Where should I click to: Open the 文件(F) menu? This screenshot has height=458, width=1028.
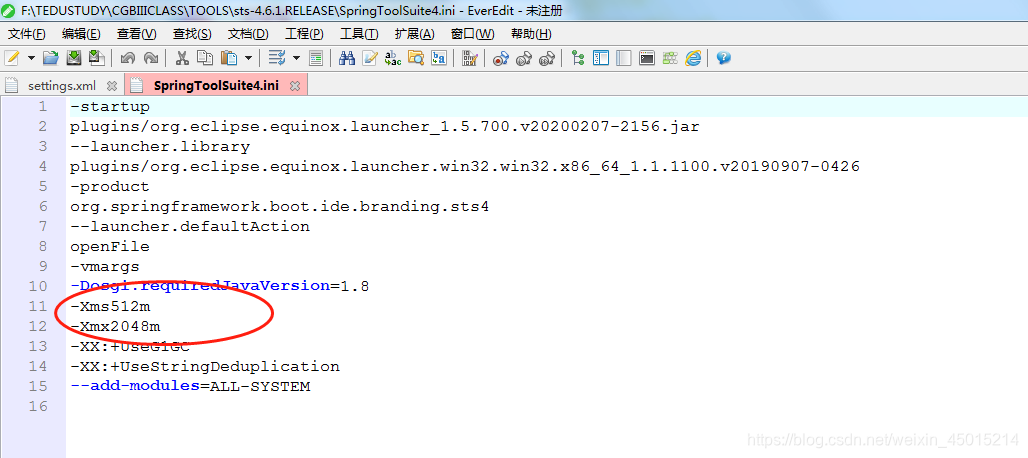(27, 34)
